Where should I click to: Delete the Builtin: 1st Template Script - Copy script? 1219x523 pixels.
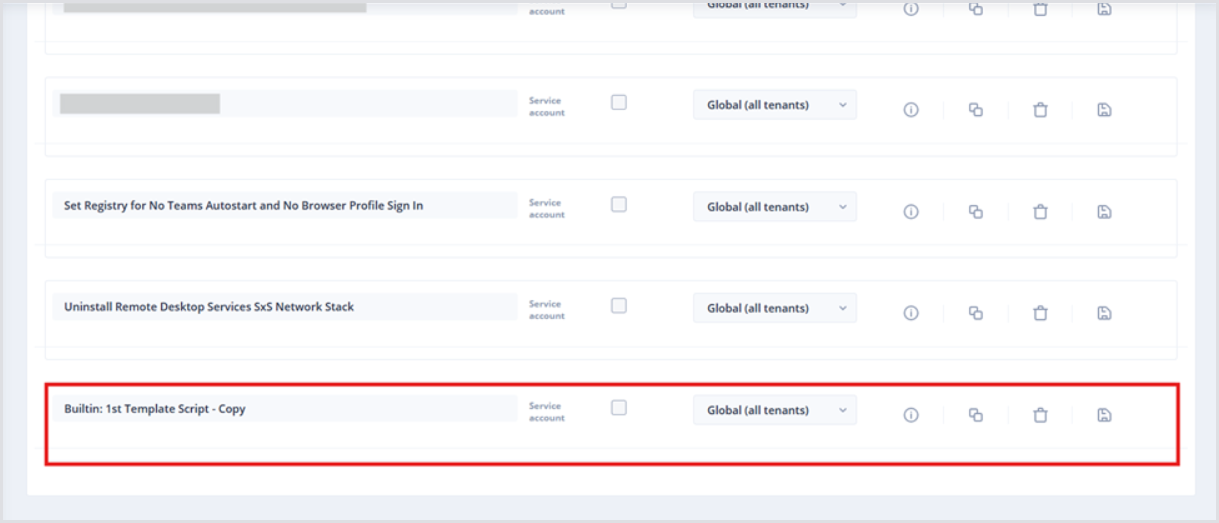point(1040,415)
